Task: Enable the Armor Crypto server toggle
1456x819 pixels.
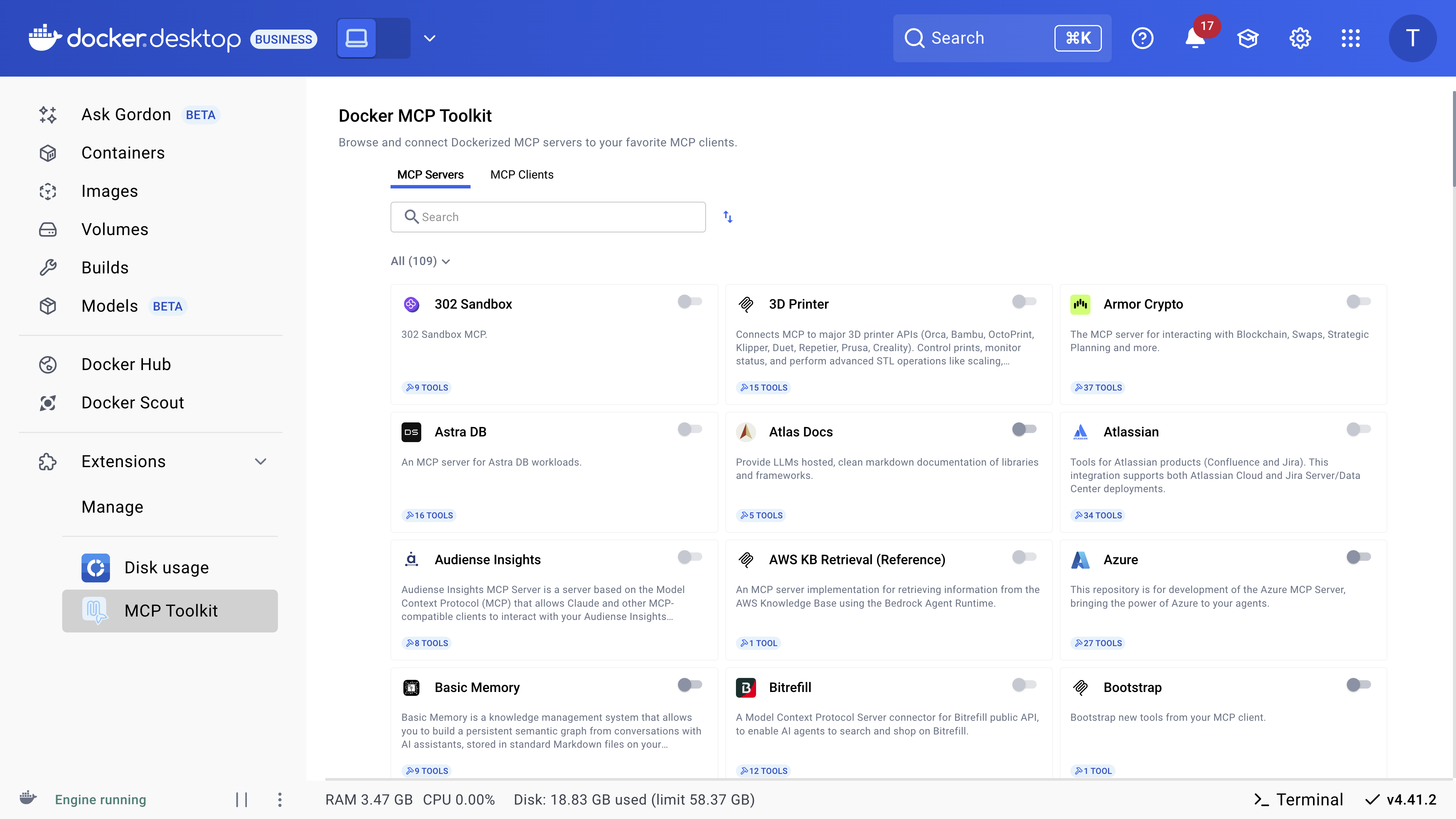Action: point(1359,301)
